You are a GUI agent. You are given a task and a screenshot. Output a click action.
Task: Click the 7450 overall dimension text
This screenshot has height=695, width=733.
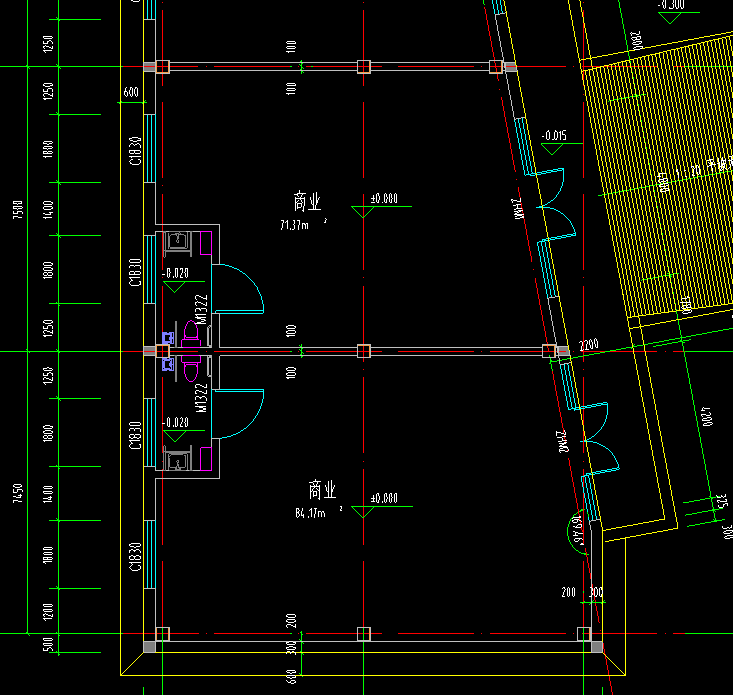[x=17, y=494]
